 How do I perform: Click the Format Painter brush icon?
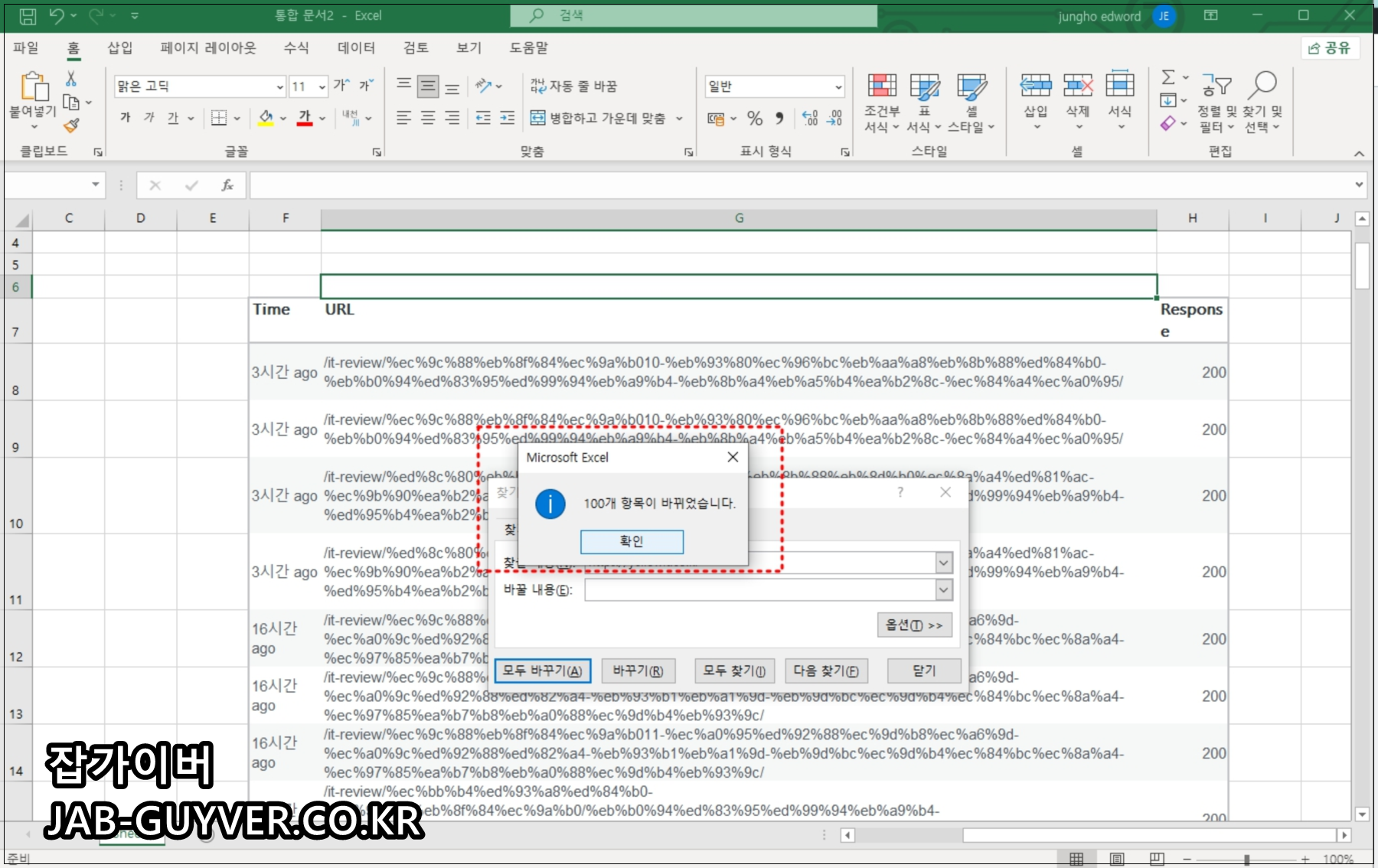[71, 125]
